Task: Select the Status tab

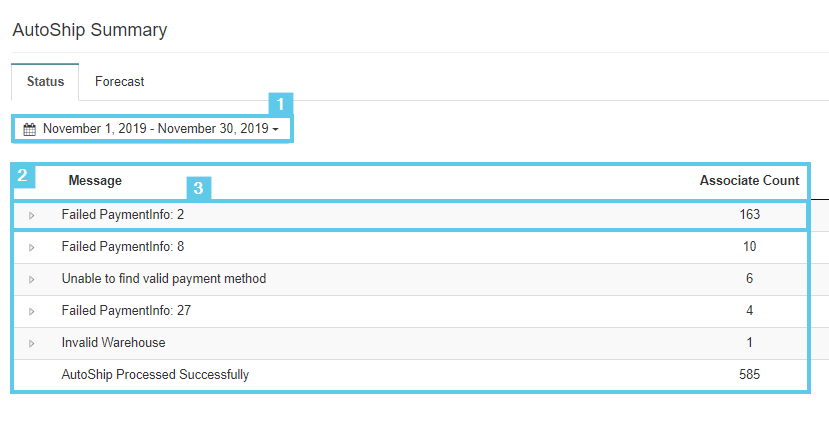Action: (x=45, y=81)
